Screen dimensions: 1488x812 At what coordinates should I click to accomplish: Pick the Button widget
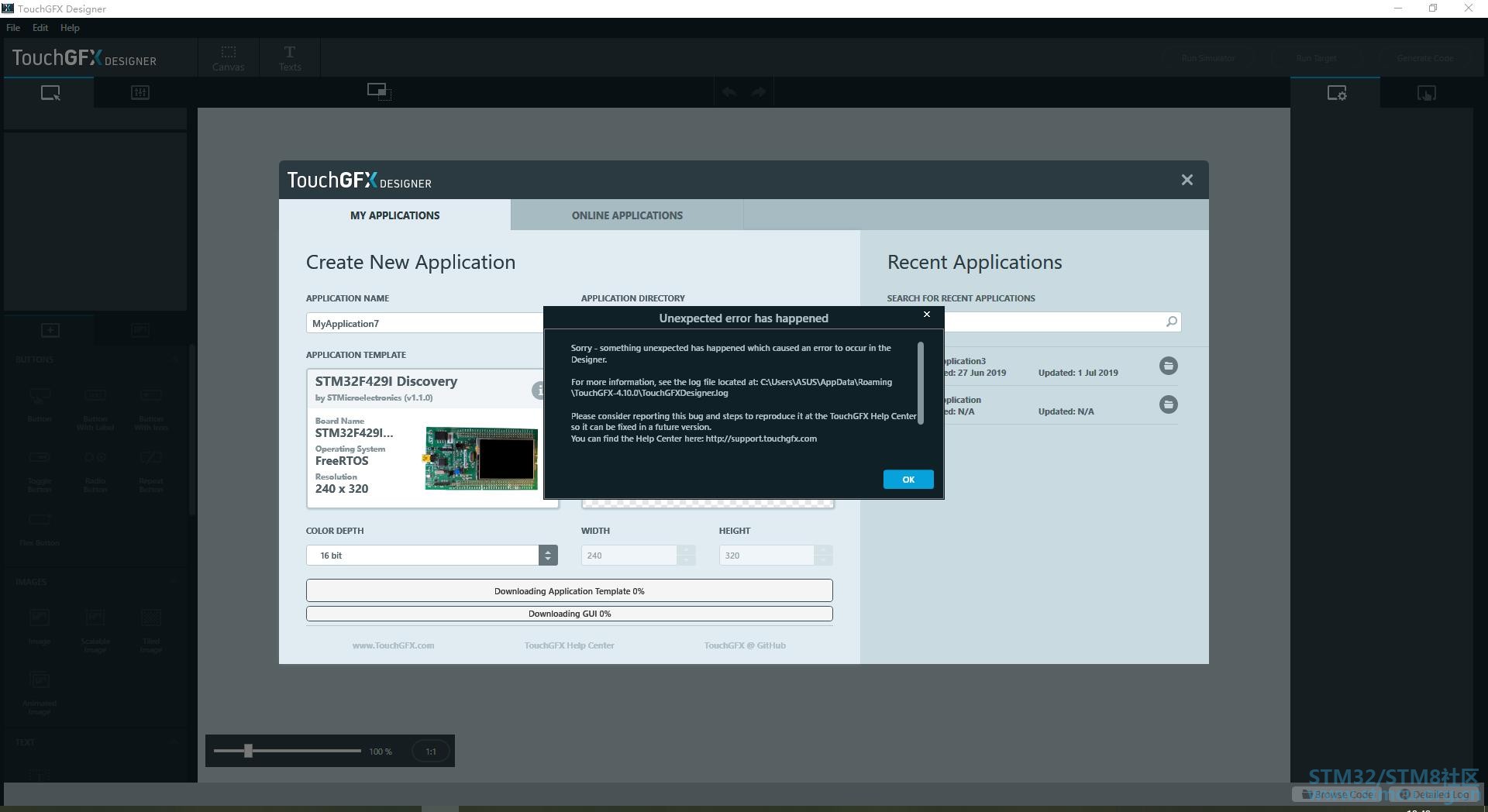pos(40,404)
